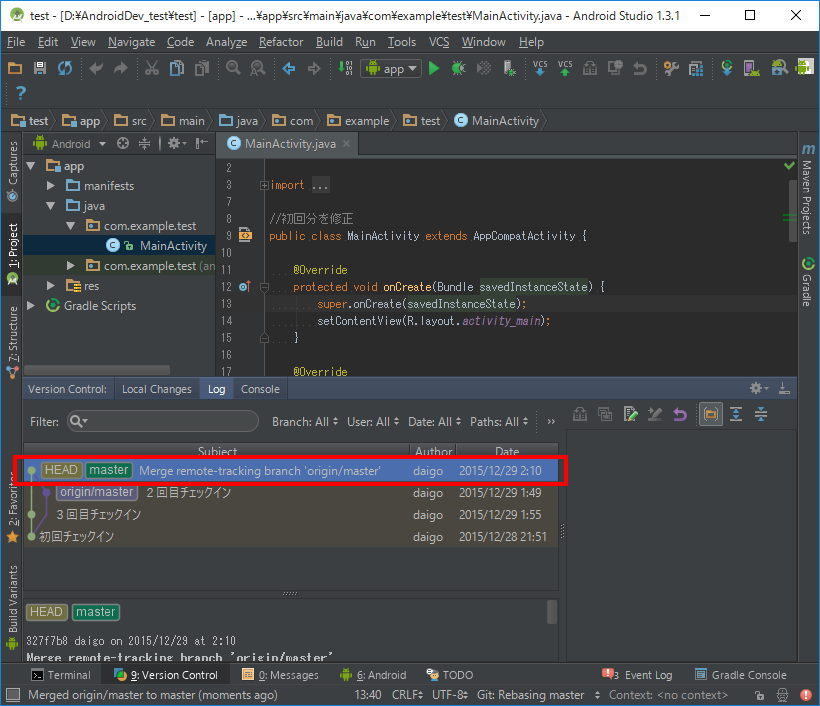The height and width of the screenshot is (706, 820).
Task: Toggle the 7: Structure side panel
Action: (x=12, y=341)
